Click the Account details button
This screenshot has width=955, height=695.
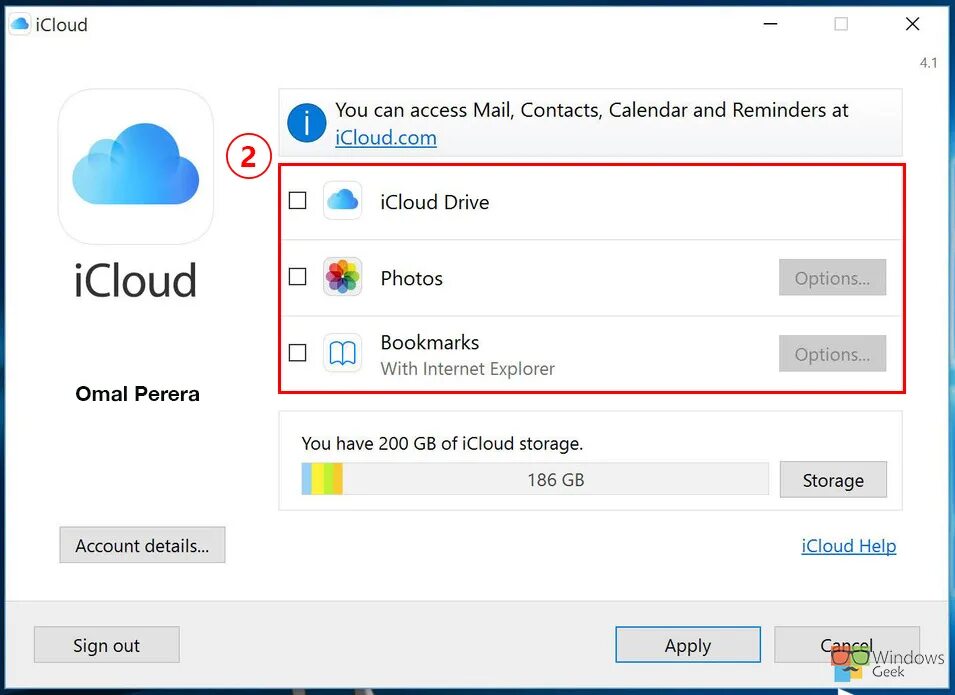click(x=142, y=545)
